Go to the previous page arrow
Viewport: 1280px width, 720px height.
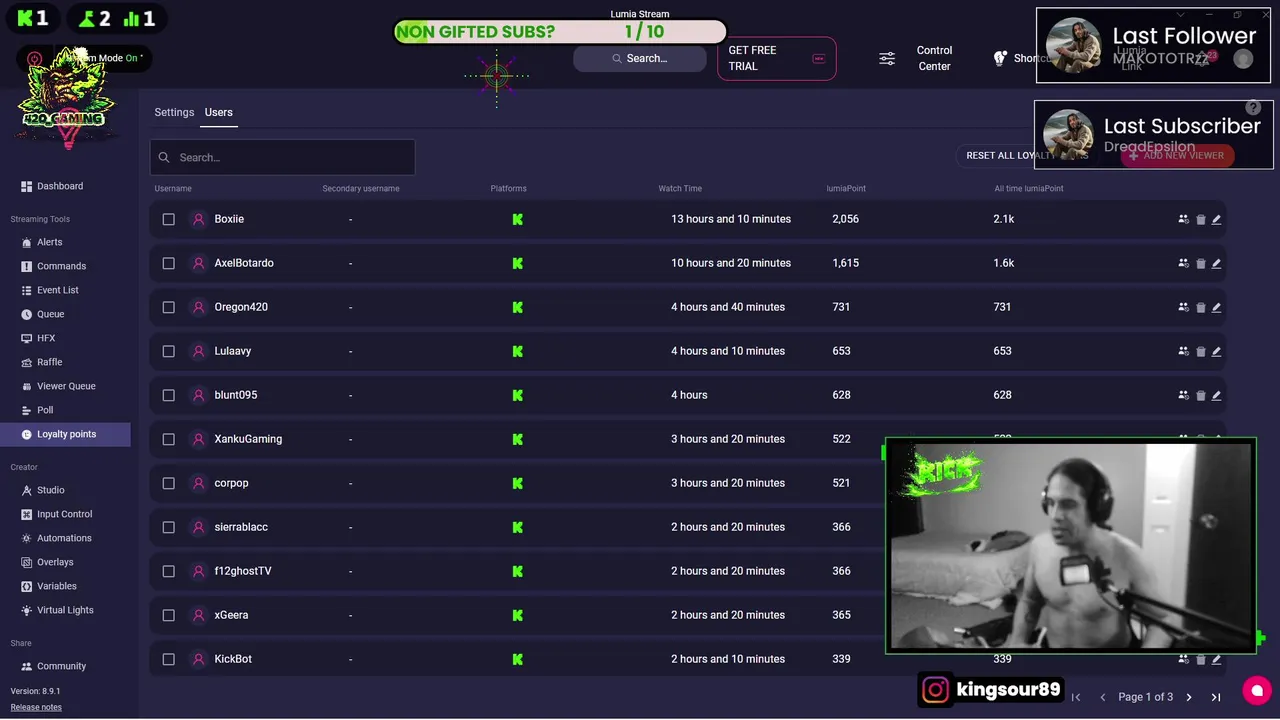[1103, 697]
